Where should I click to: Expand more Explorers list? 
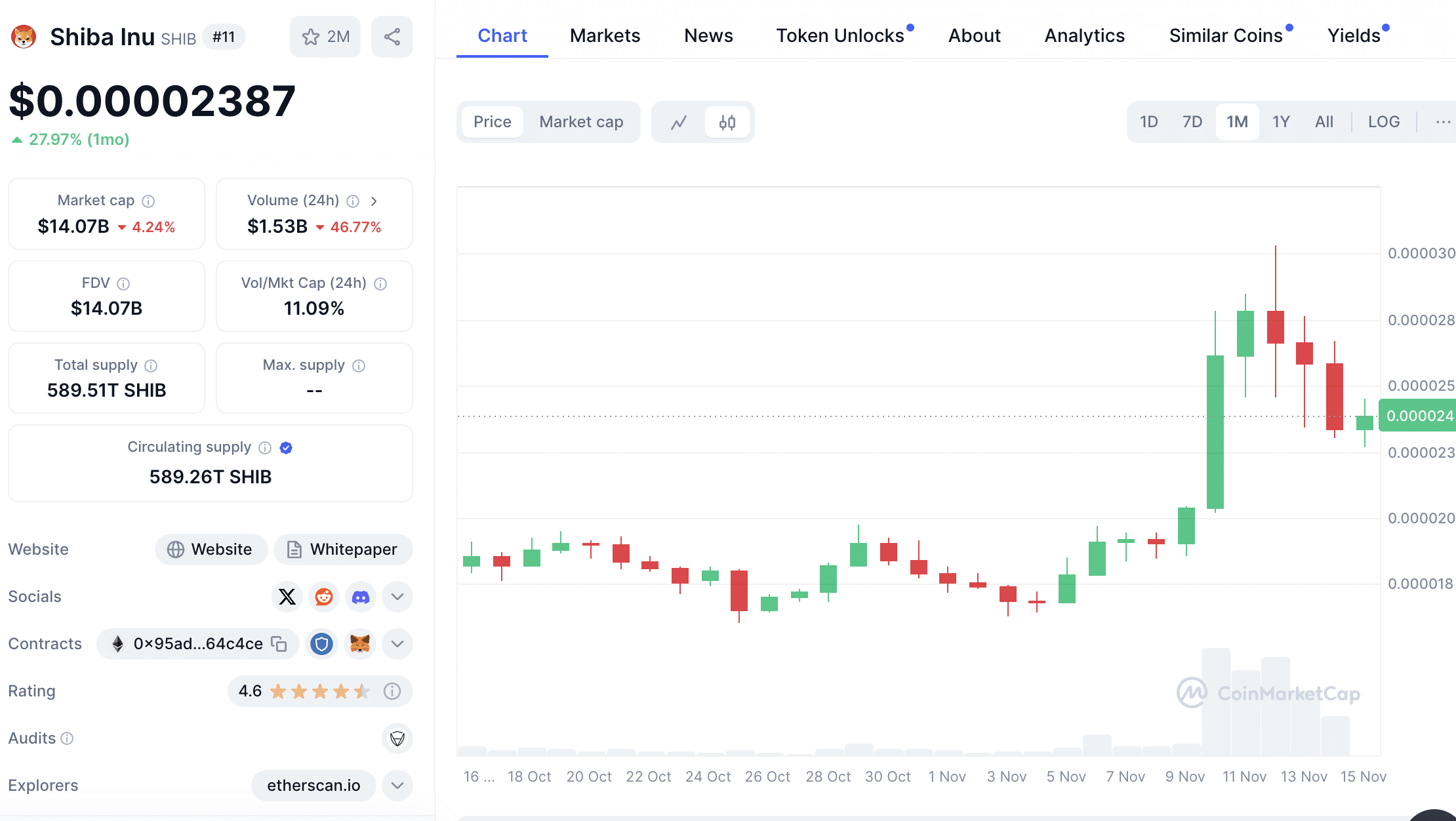click(397, 786)
